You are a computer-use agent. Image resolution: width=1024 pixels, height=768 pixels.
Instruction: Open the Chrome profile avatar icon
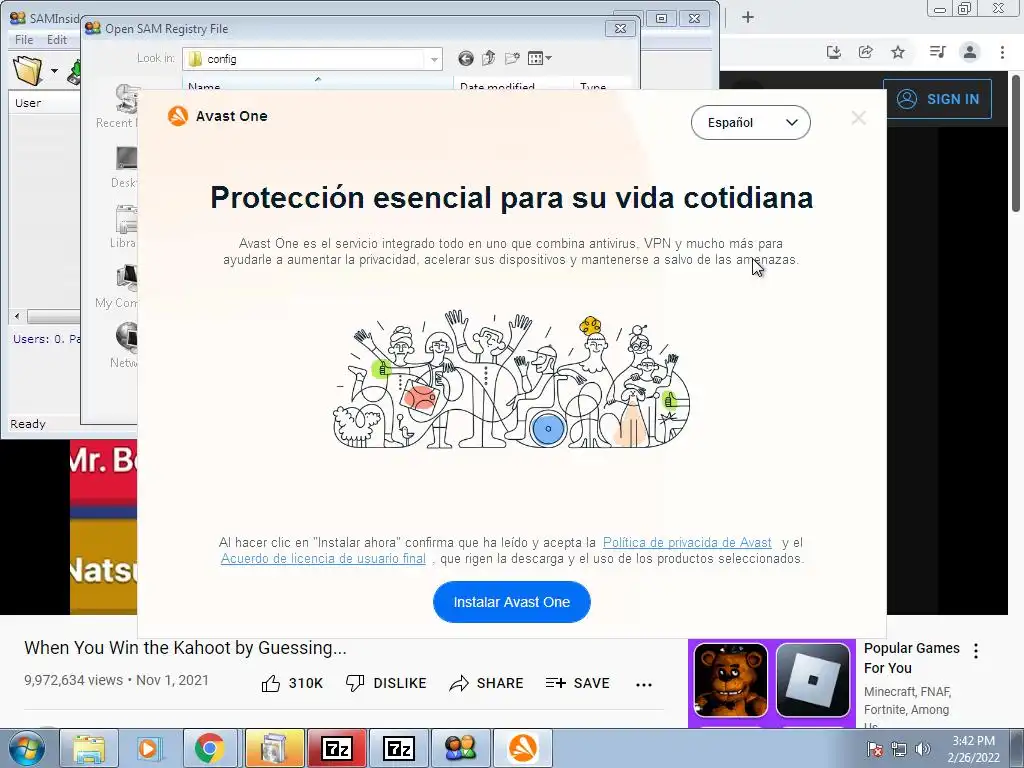click(x=970, y=52)
